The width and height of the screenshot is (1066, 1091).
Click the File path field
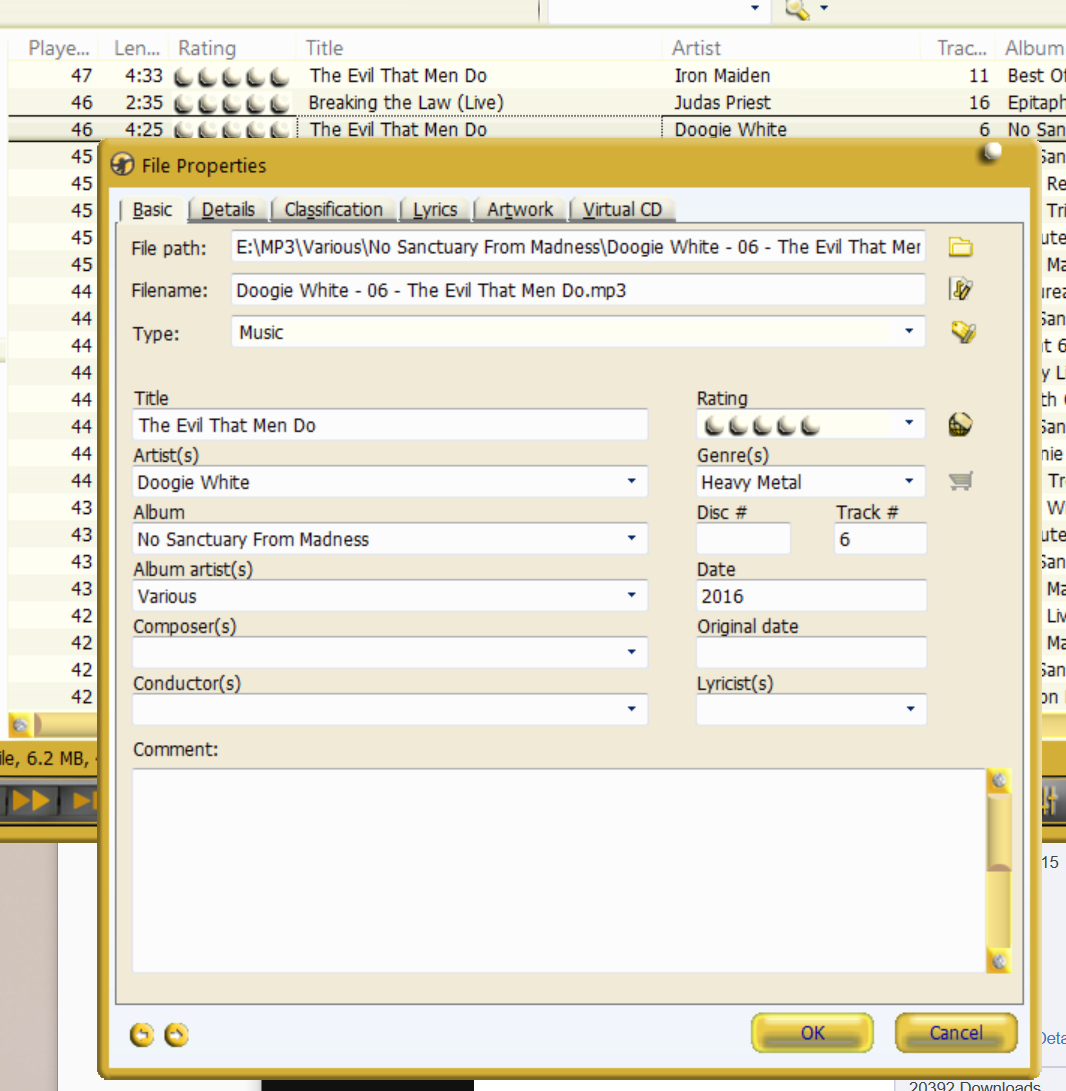tap(578, 247)
